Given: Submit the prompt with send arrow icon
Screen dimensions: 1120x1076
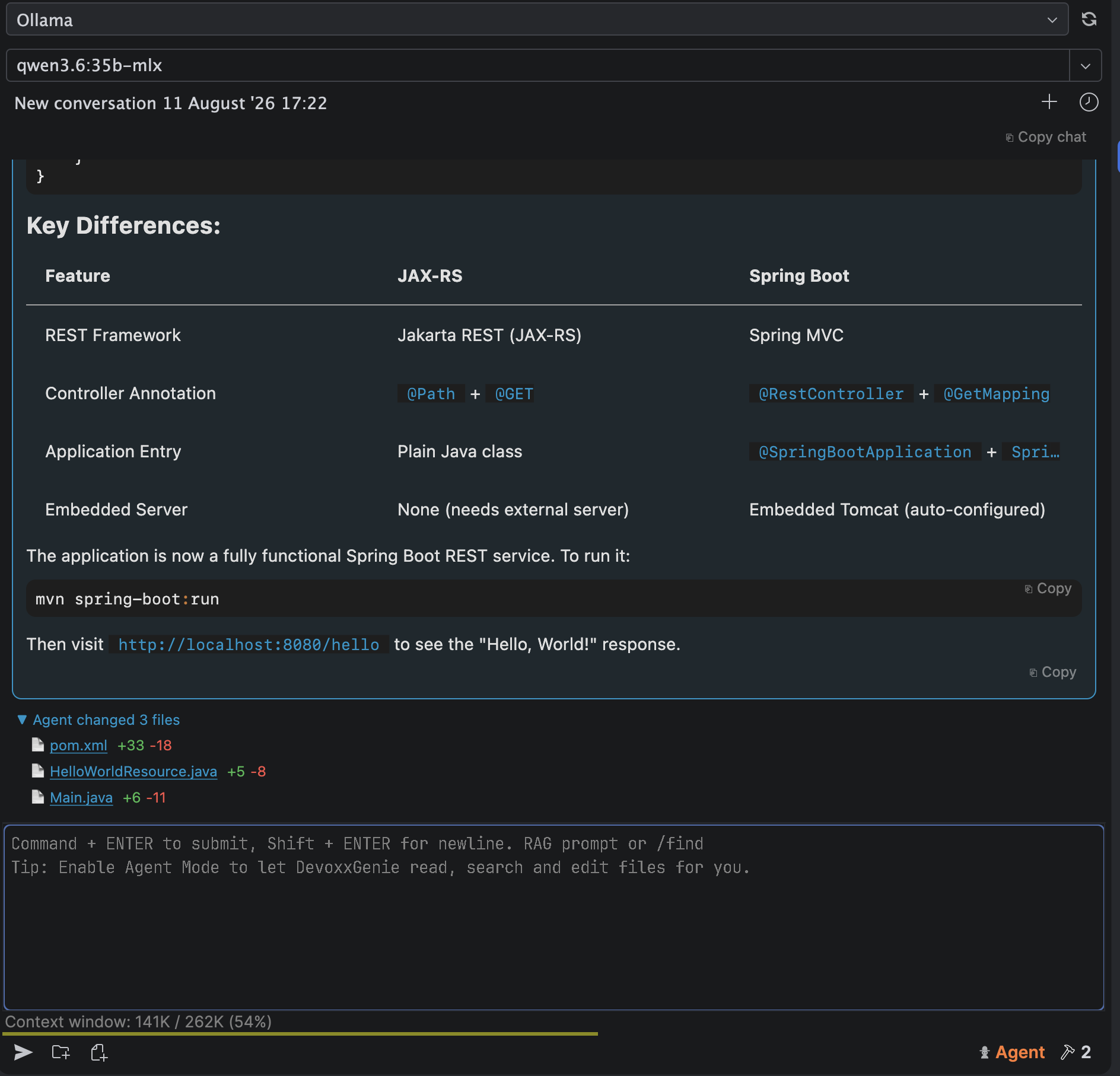Looking at the screenshot, I should (23, 1052).
